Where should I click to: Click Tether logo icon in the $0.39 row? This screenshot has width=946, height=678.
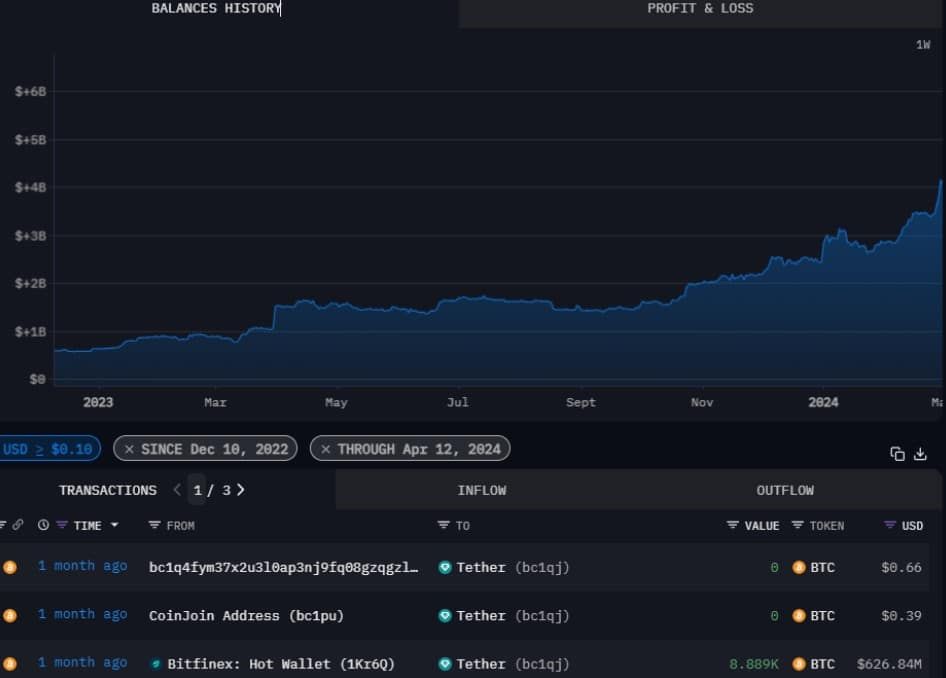[445, 615]
